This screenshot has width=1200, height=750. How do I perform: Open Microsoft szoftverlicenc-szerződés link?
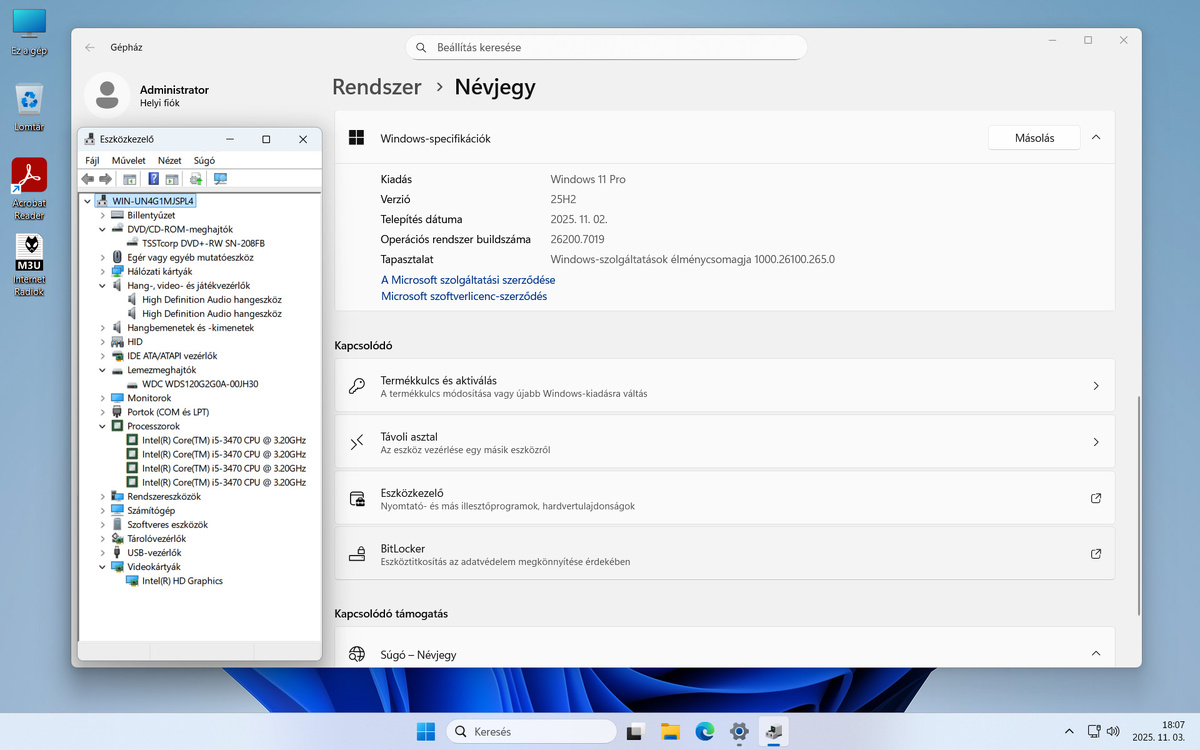pos(464,296)
